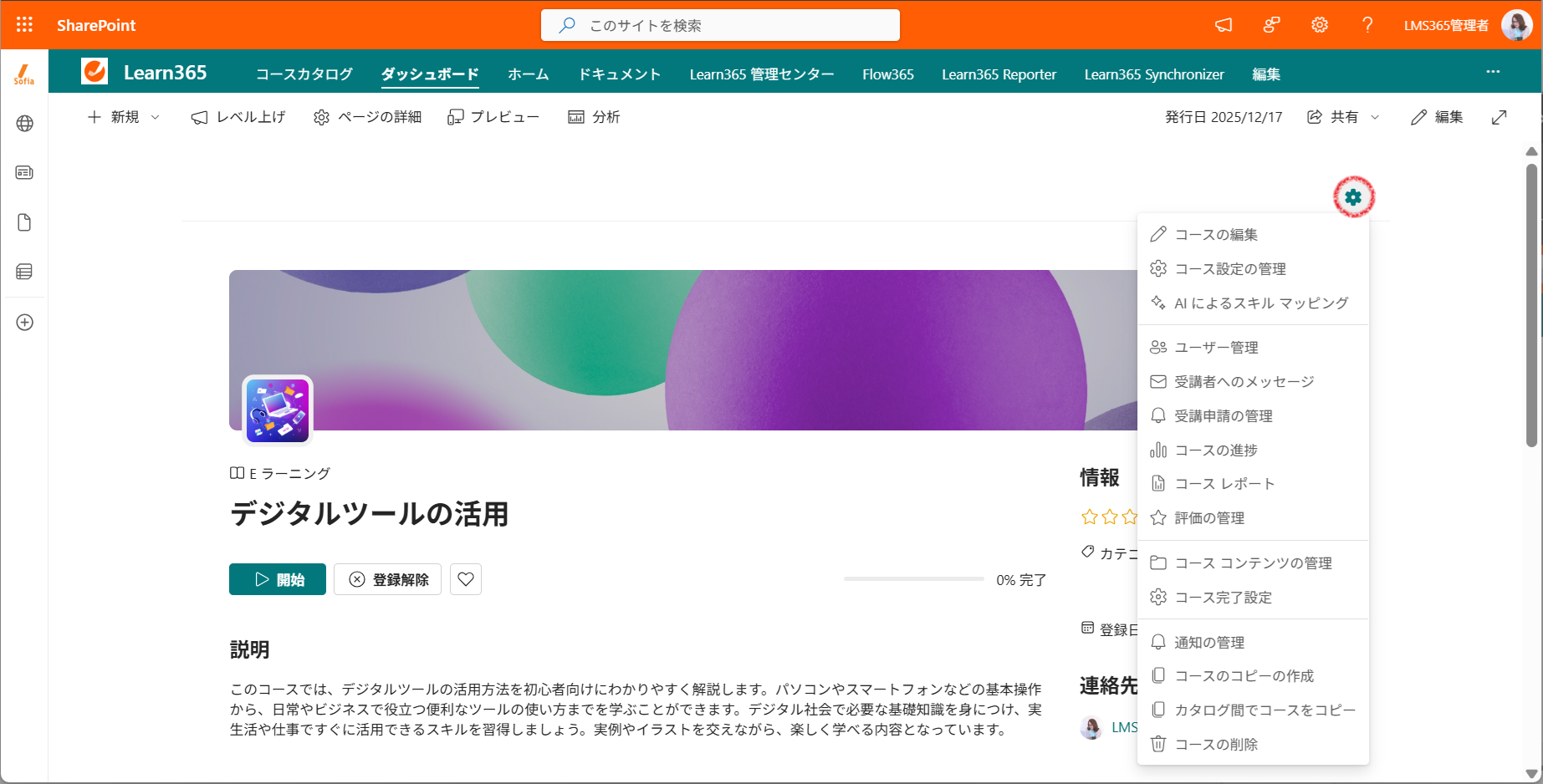Add course to favorites with heart icon
Image resolution: width=1543 pixels, height=784 pixels.
coord(466,579)
